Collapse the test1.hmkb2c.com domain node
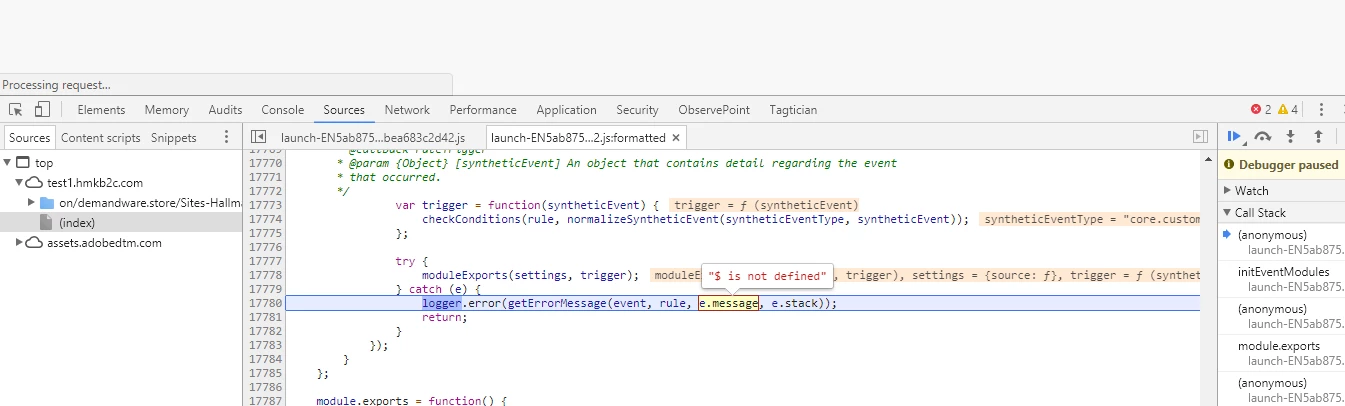The height and width of the screenshot is (406, 1345). 20,183
